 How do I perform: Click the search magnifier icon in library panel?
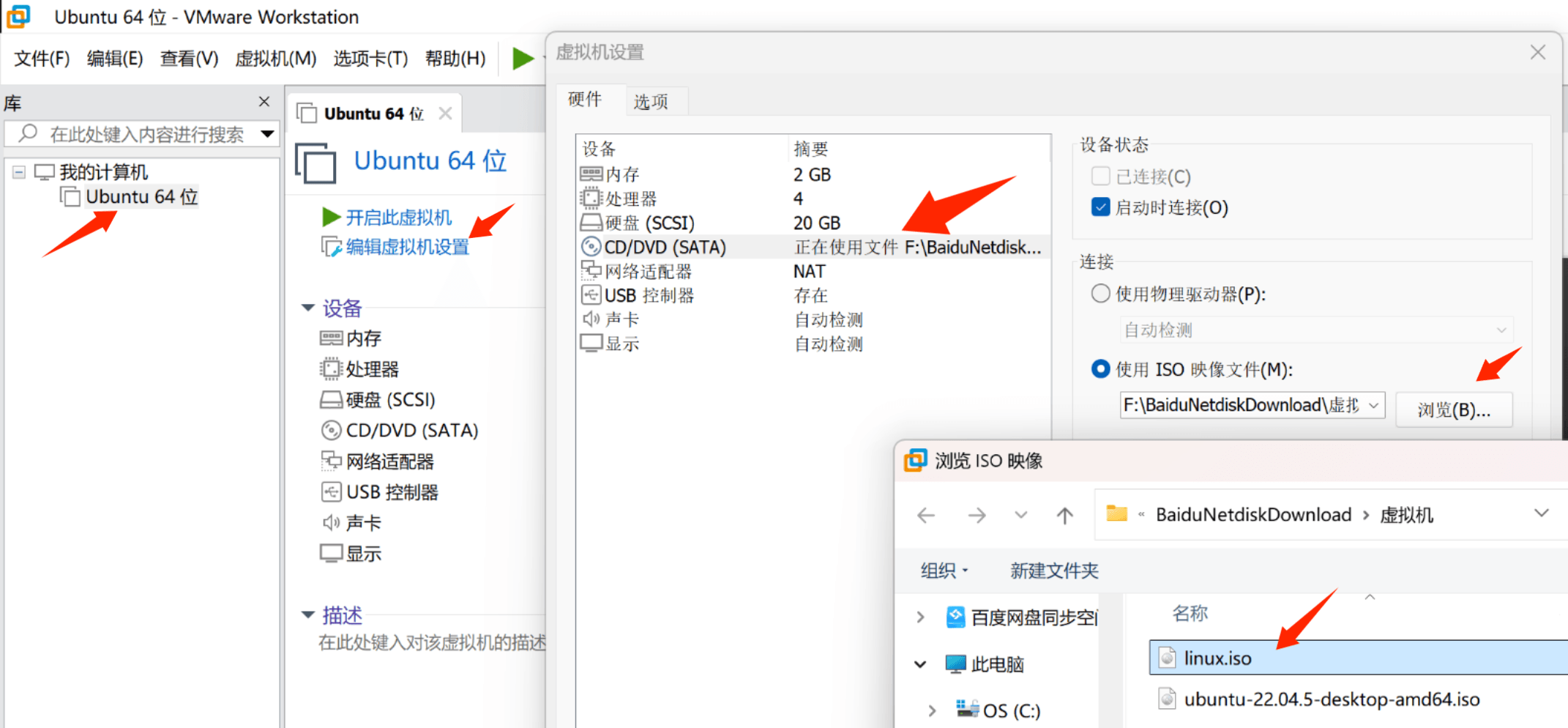[x=28, y=133]
